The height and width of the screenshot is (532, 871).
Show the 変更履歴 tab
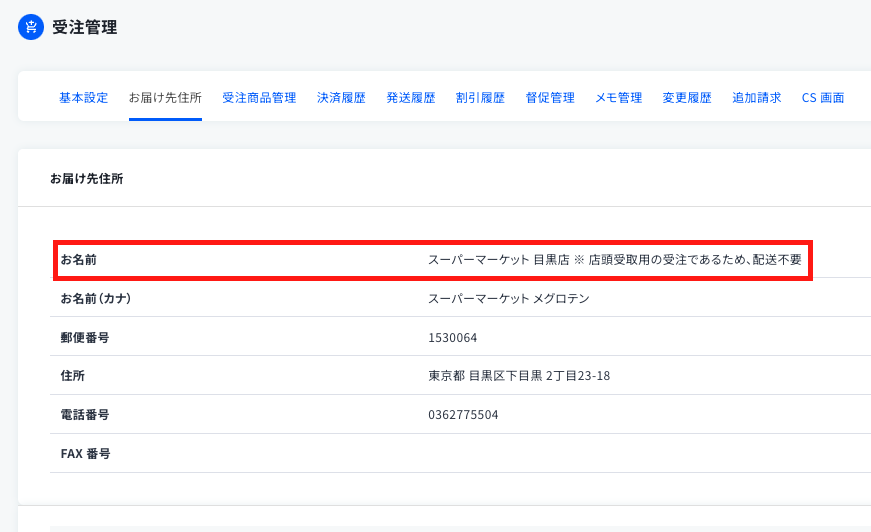pos(687,98)
